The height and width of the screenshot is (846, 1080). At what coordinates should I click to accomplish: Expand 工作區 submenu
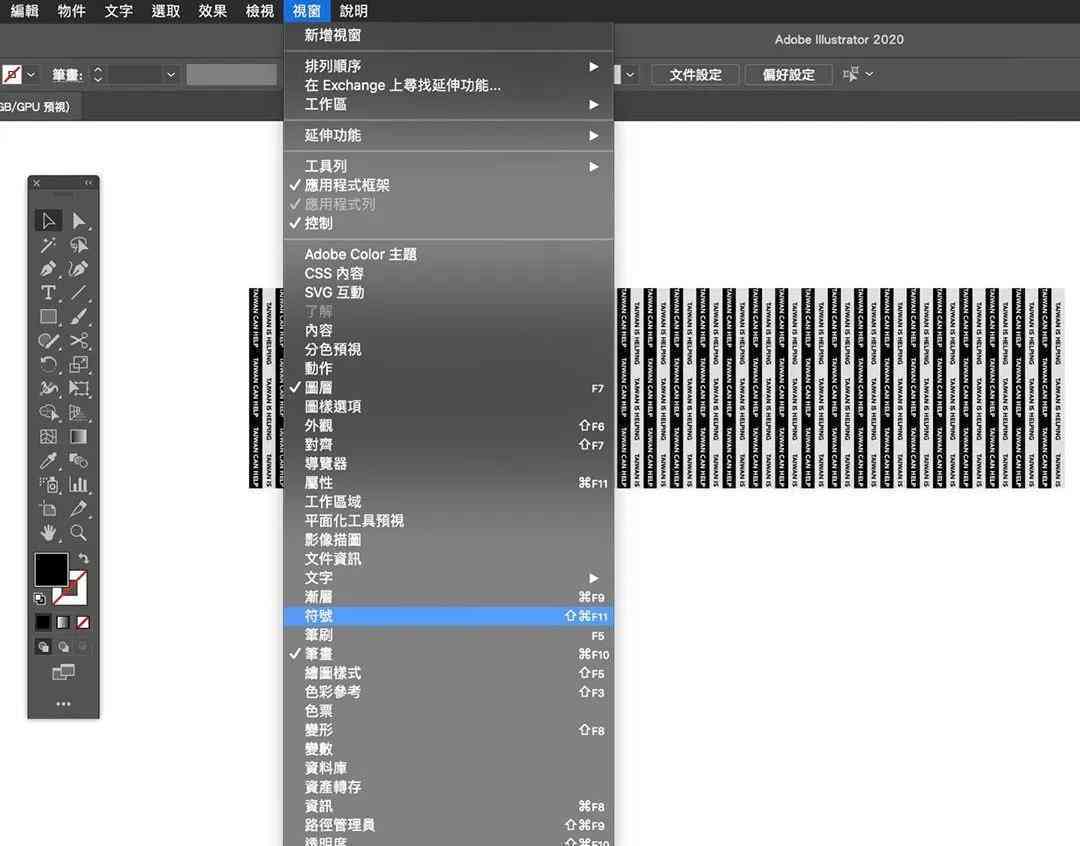click(448, 105)
